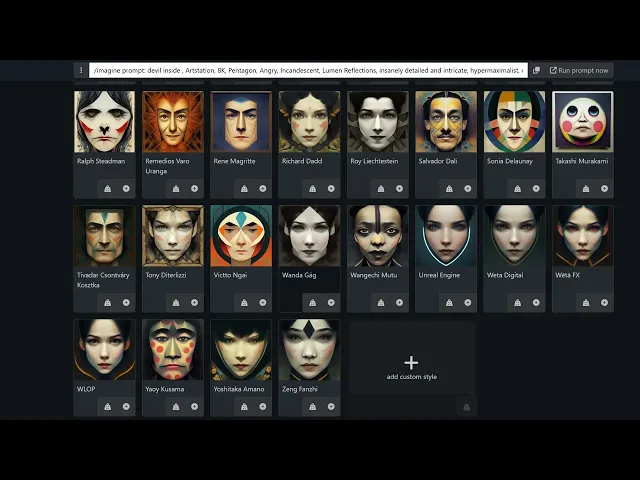Set weight on Wanda Gág card
This screenshot has width=640, height=480.
click(x=313, y=302)
